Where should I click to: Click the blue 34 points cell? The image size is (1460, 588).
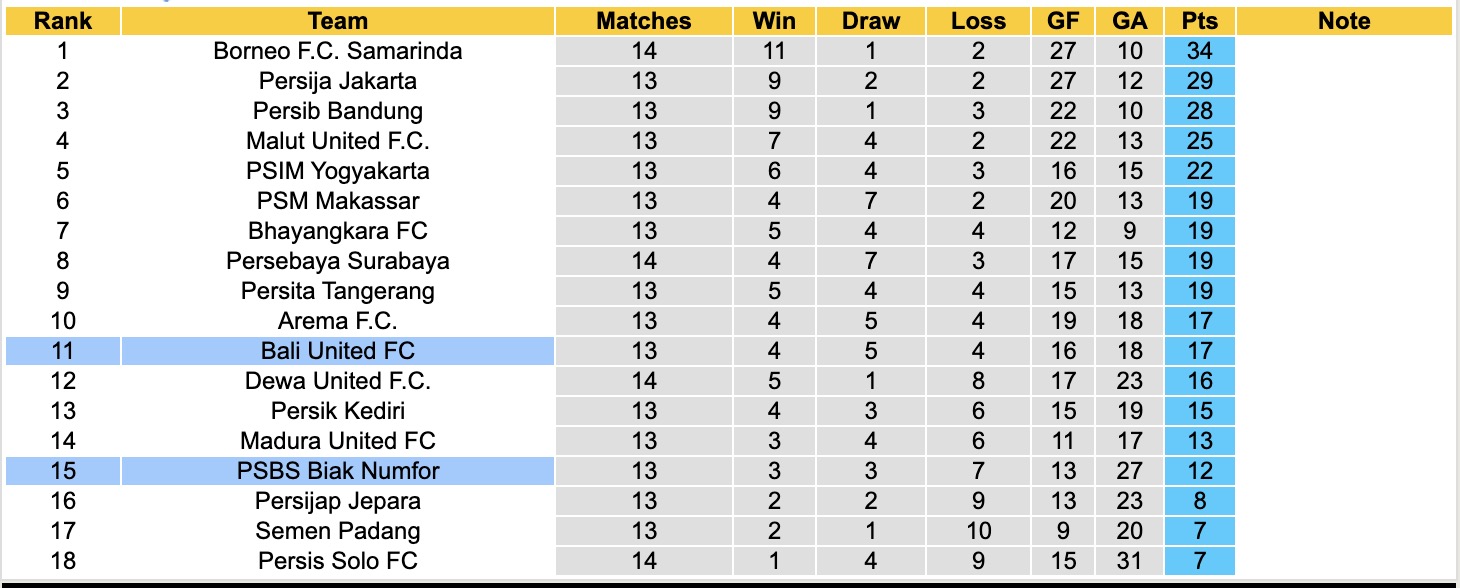pyautogui.click(x=1199, y=51)
